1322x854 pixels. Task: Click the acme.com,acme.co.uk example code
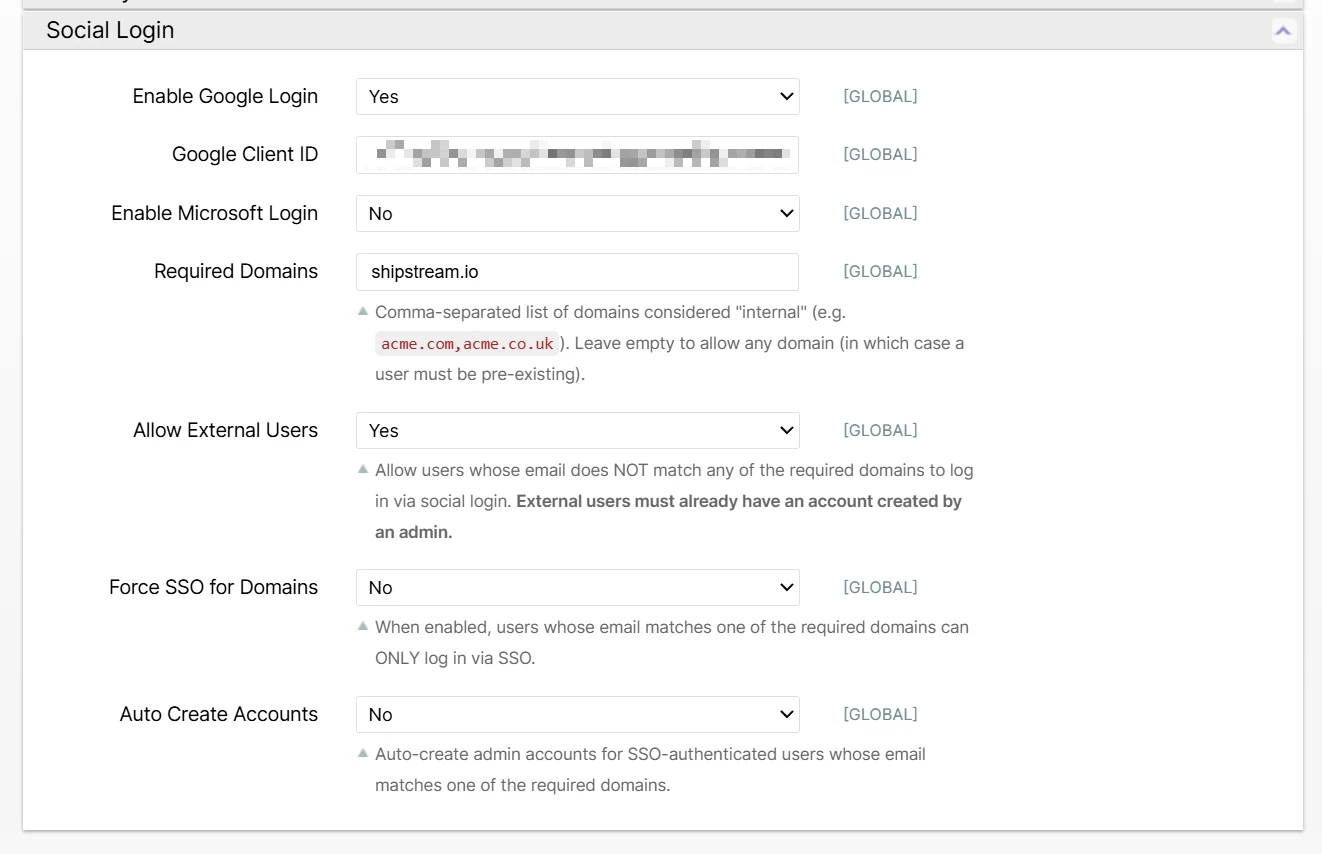click(467, 344)
